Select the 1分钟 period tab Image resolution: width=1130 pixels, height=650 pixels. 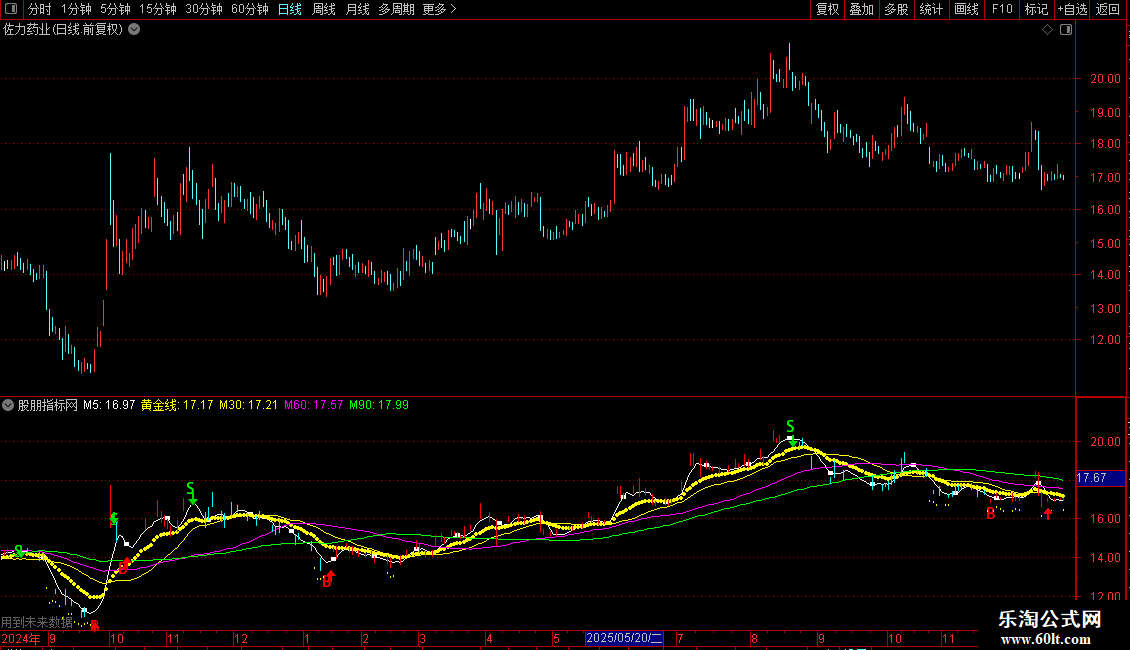(76, 9)
